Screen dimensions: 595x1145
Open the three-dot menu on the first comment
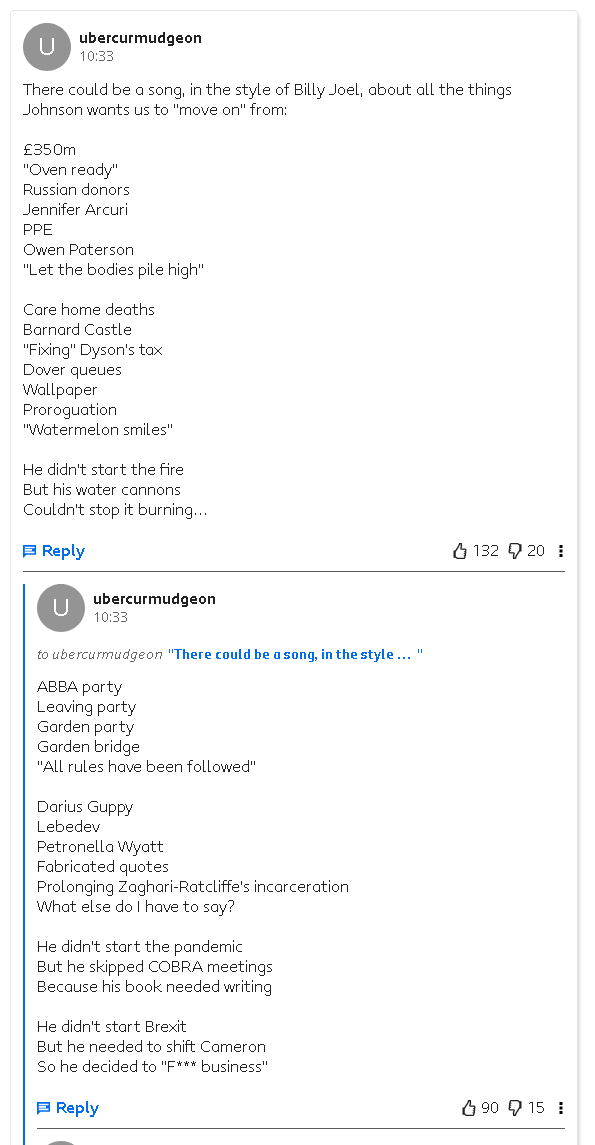pyautogui.click(x=561, y=550)
